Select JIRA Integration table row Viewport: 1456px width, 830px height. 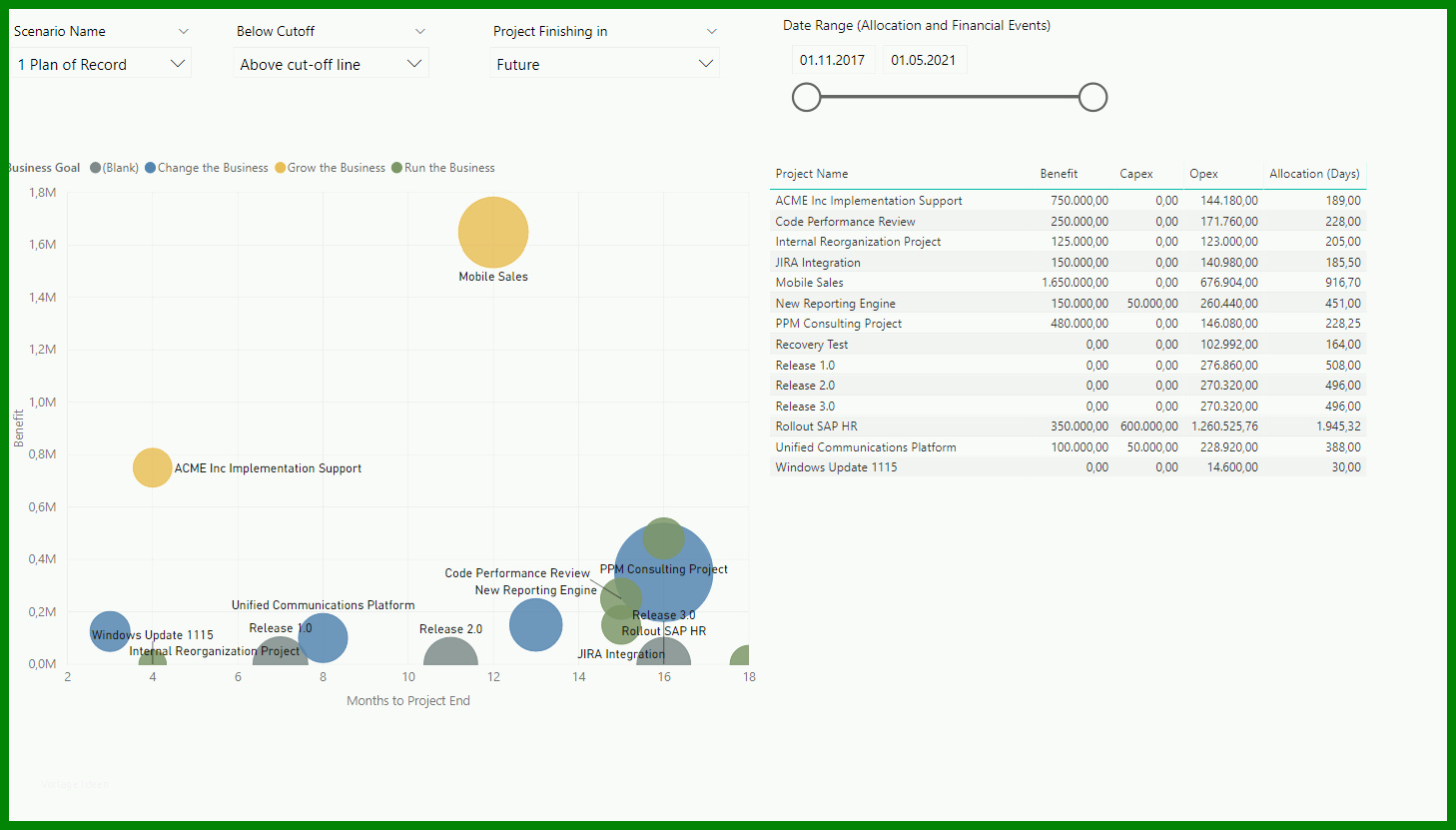1068,263
